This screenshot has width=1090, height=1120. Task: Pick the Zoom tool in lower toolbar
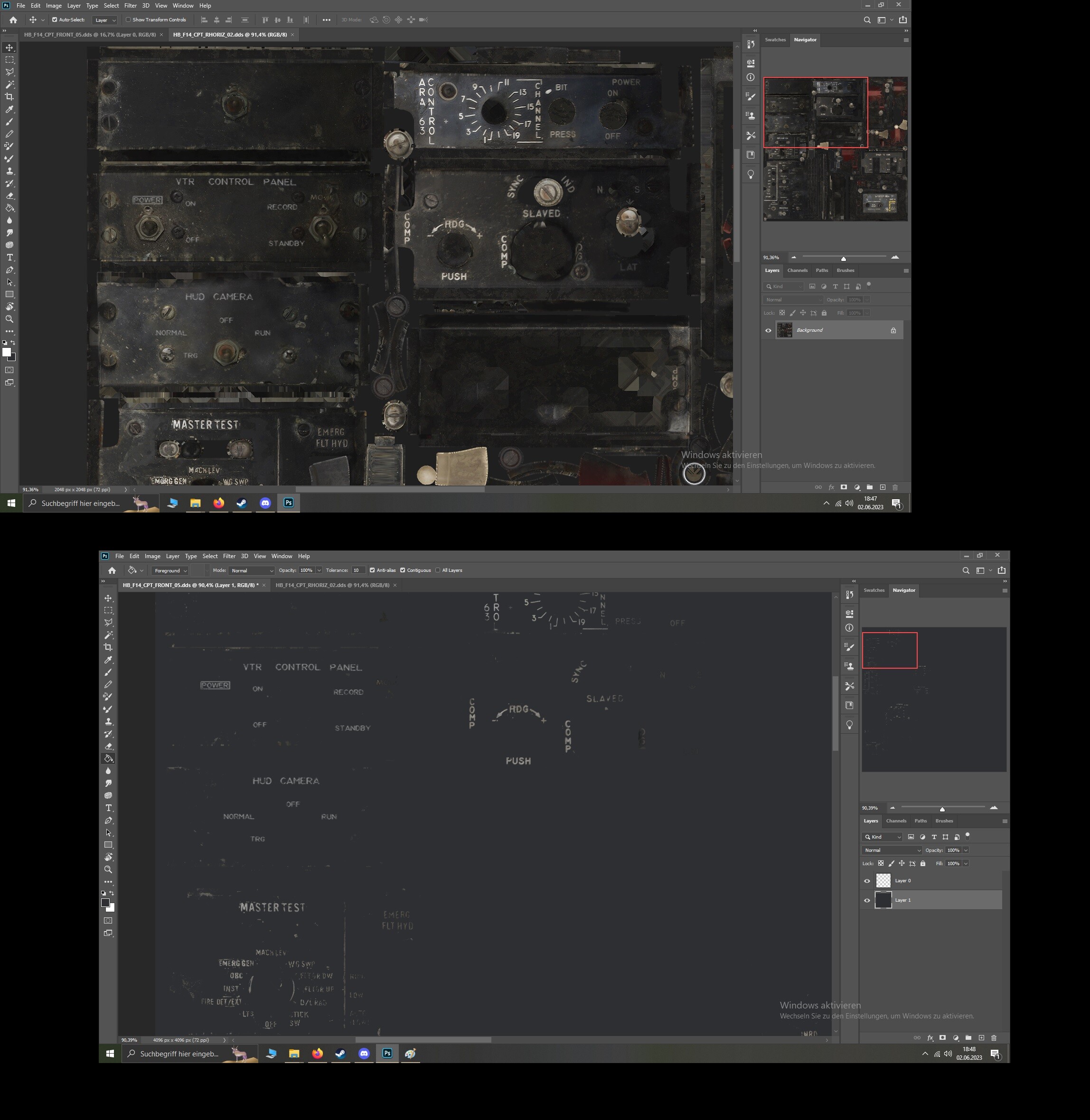tap(108, 869)
